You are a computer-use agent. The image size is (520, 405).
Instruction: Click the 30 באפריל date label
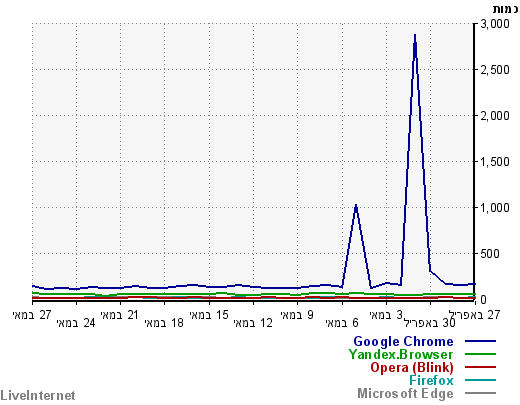430,323
